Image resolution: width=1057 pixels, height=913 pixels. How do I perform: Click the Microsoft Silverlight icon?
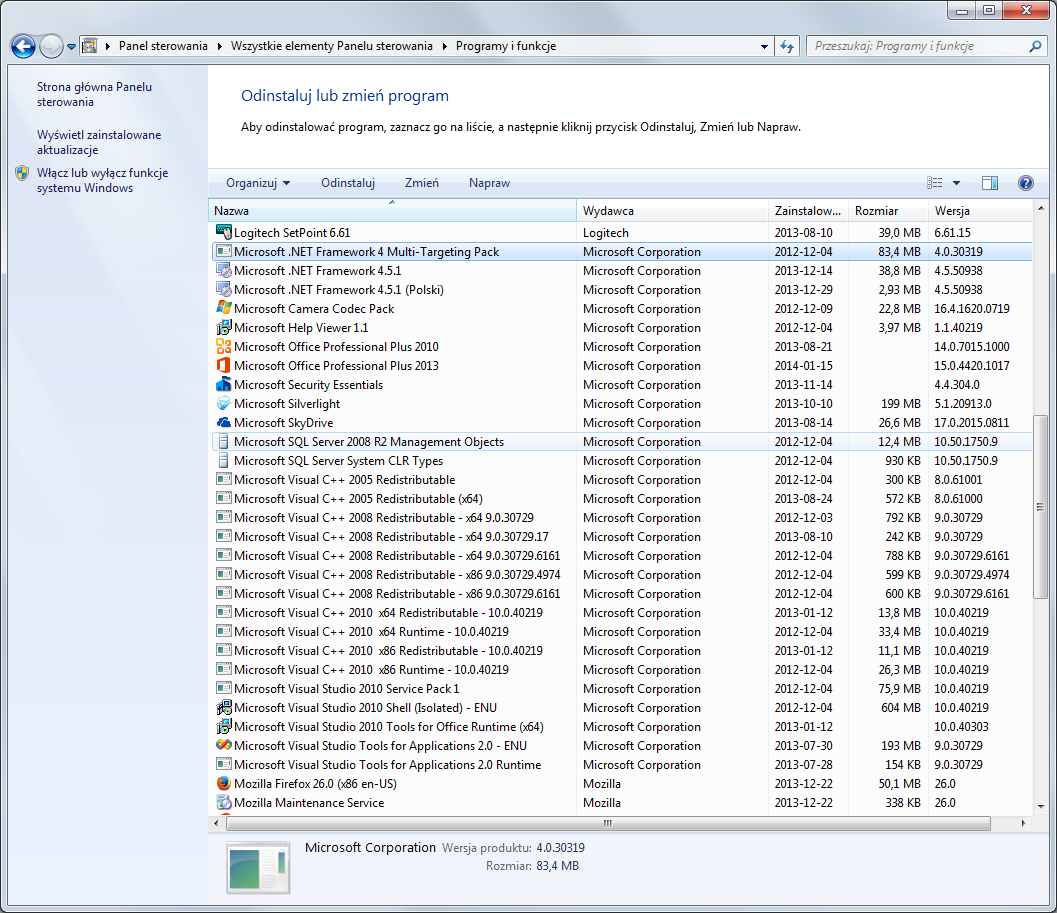click(224, 403)
